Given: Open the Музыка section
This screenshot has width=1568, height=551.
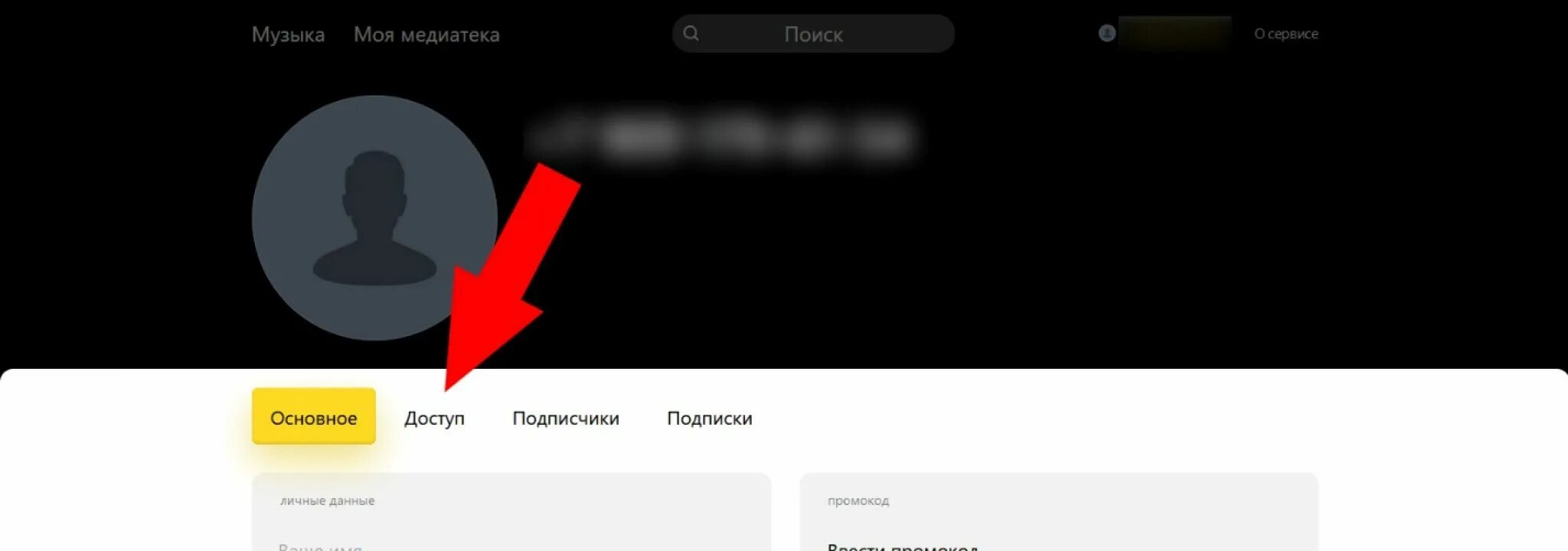Looking at the screenshot, I should pos(288,34).
